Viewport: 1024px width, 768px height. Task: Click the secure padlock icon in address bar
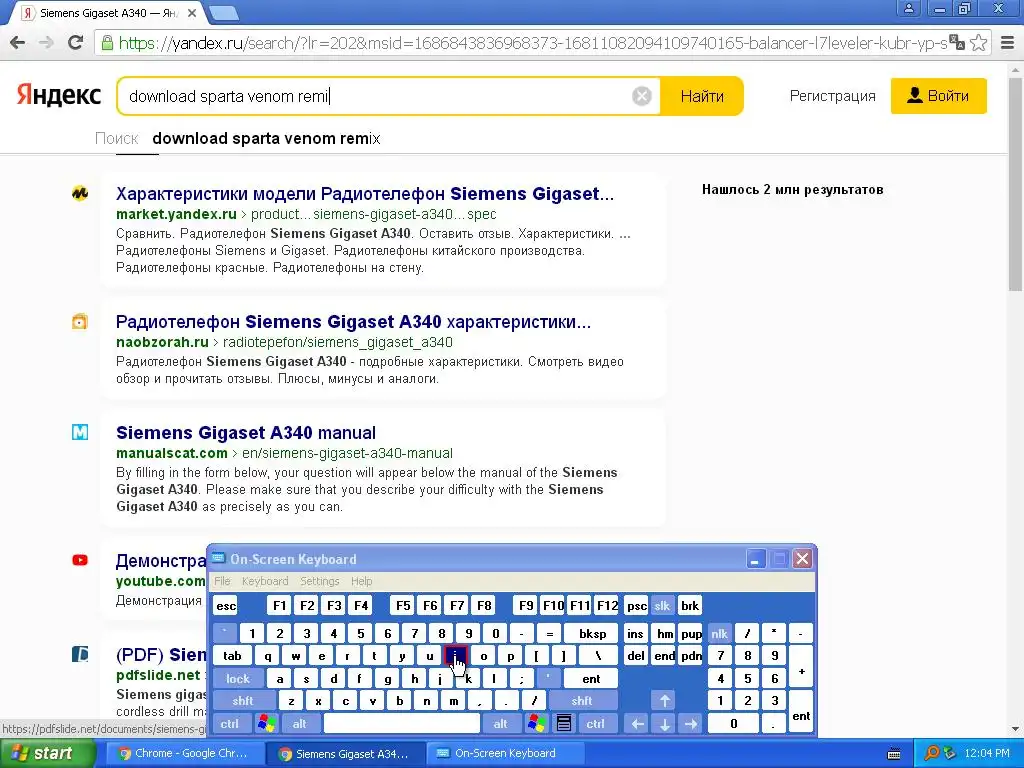(x=106, y=43)
